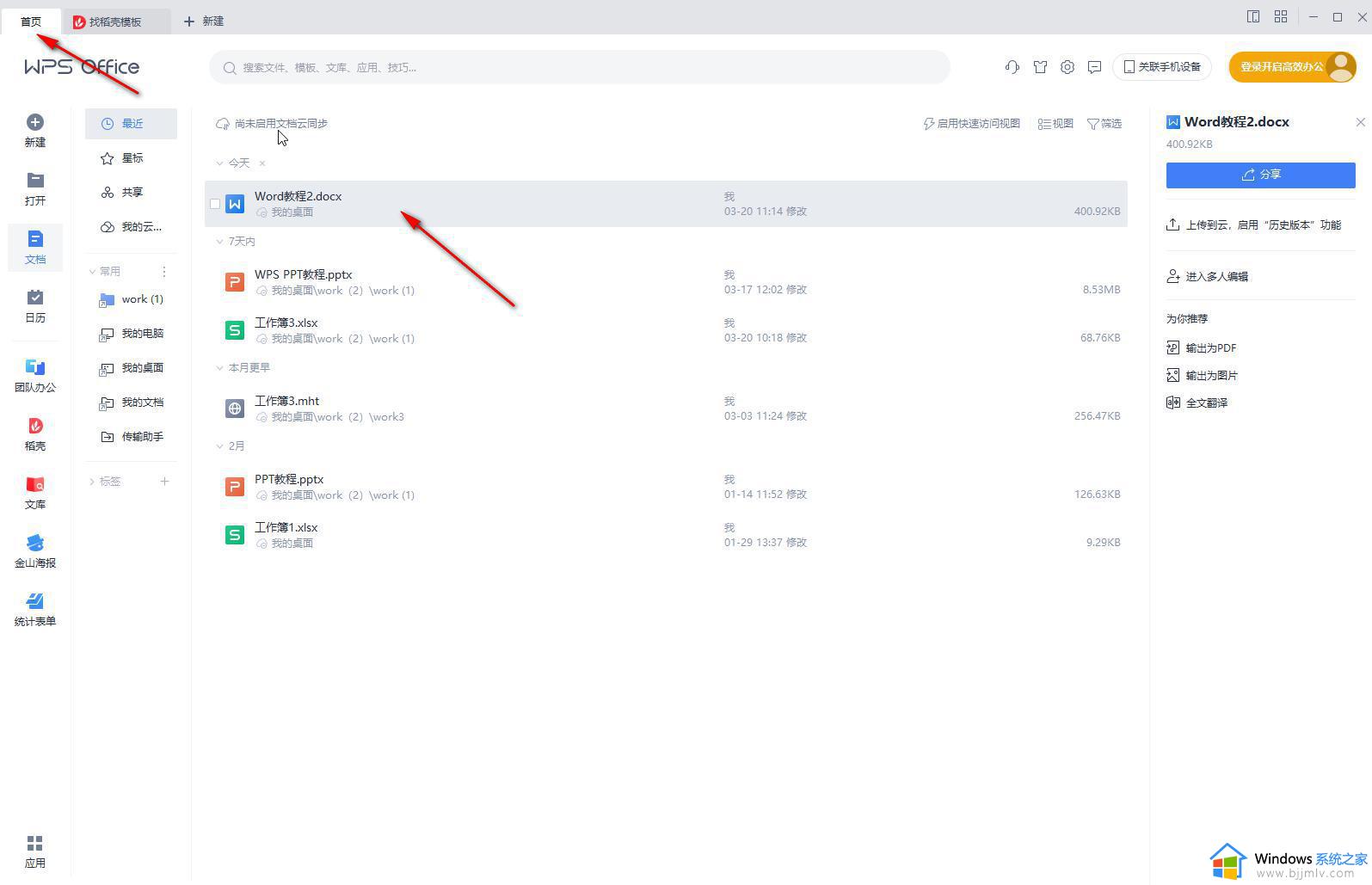Select 共享 in the navigation list
1372x885 pixels.
coord(131,193)
